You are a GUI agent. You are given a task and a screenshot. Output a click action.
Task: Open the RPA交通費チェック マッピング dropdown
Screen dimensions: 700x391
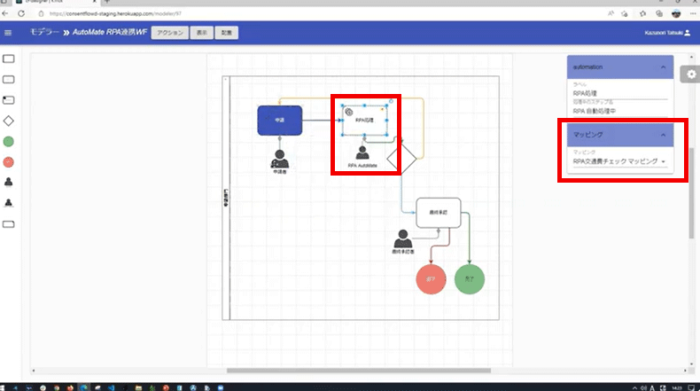tap(620, 162)
